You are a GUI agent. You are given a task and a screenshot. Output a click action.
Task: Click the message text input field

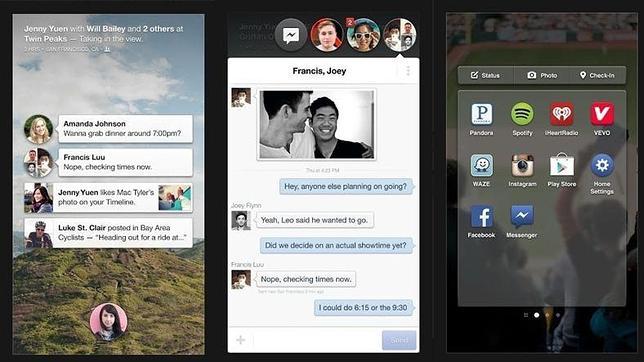[317, 340]
